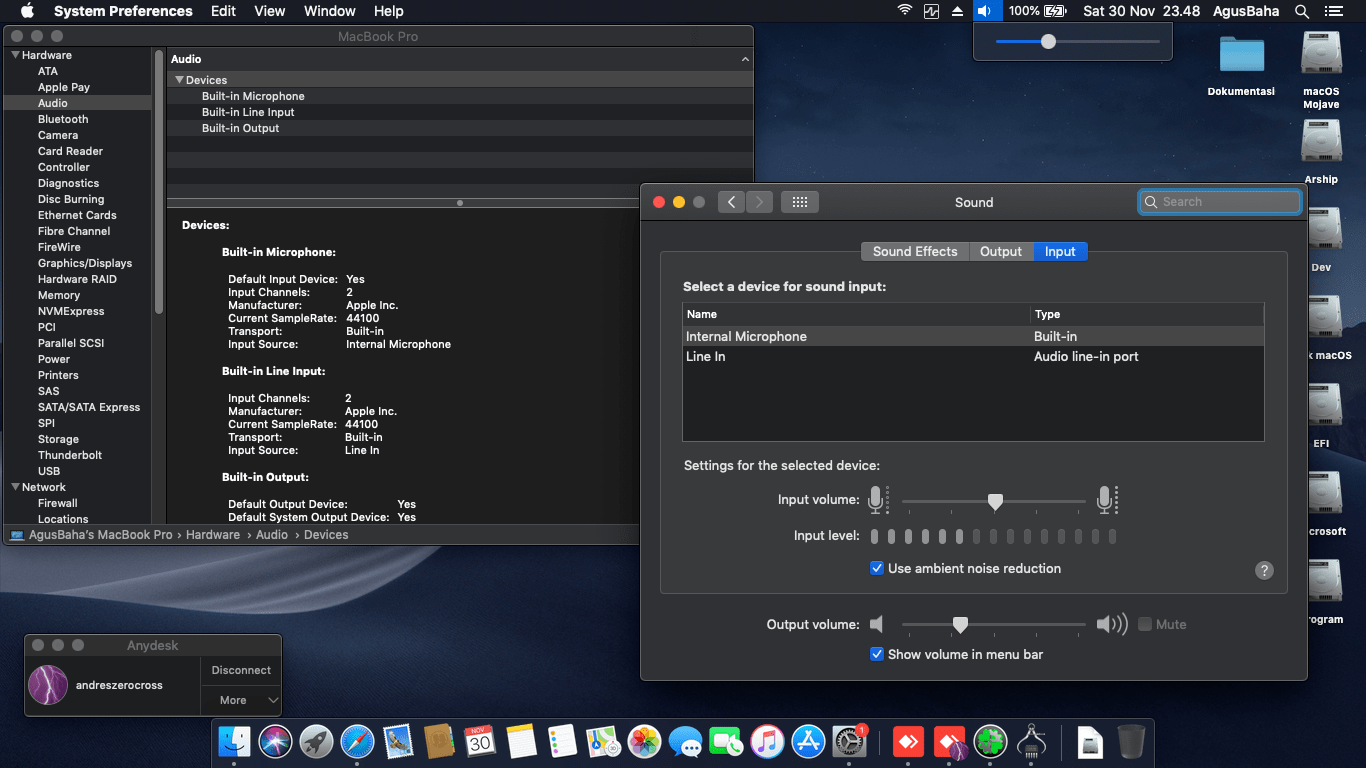This screenshot has height=768, width=1366.
Task: Open System Information chip icon in dock
Action: tap(1031, 742)
